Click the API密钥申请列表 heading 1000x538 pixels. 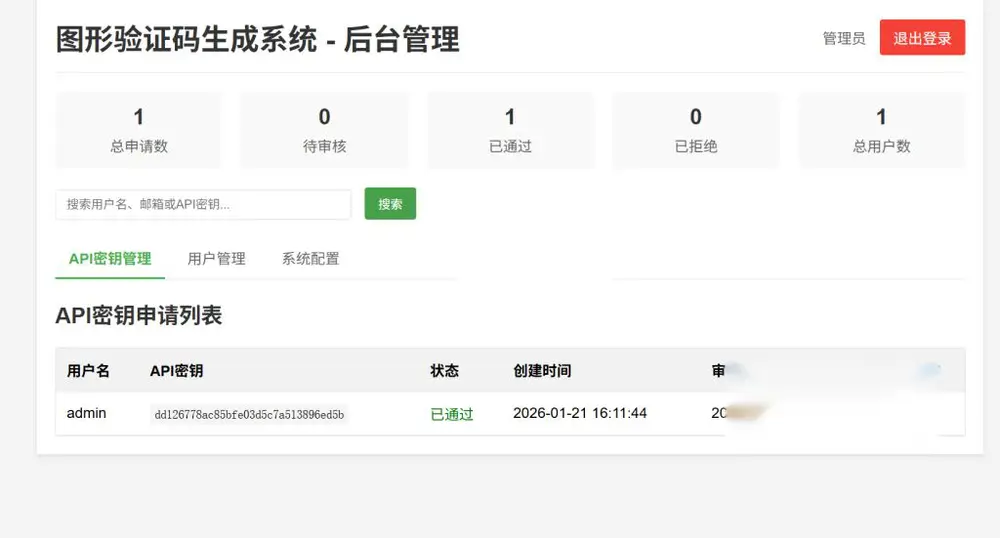(138, 316)
